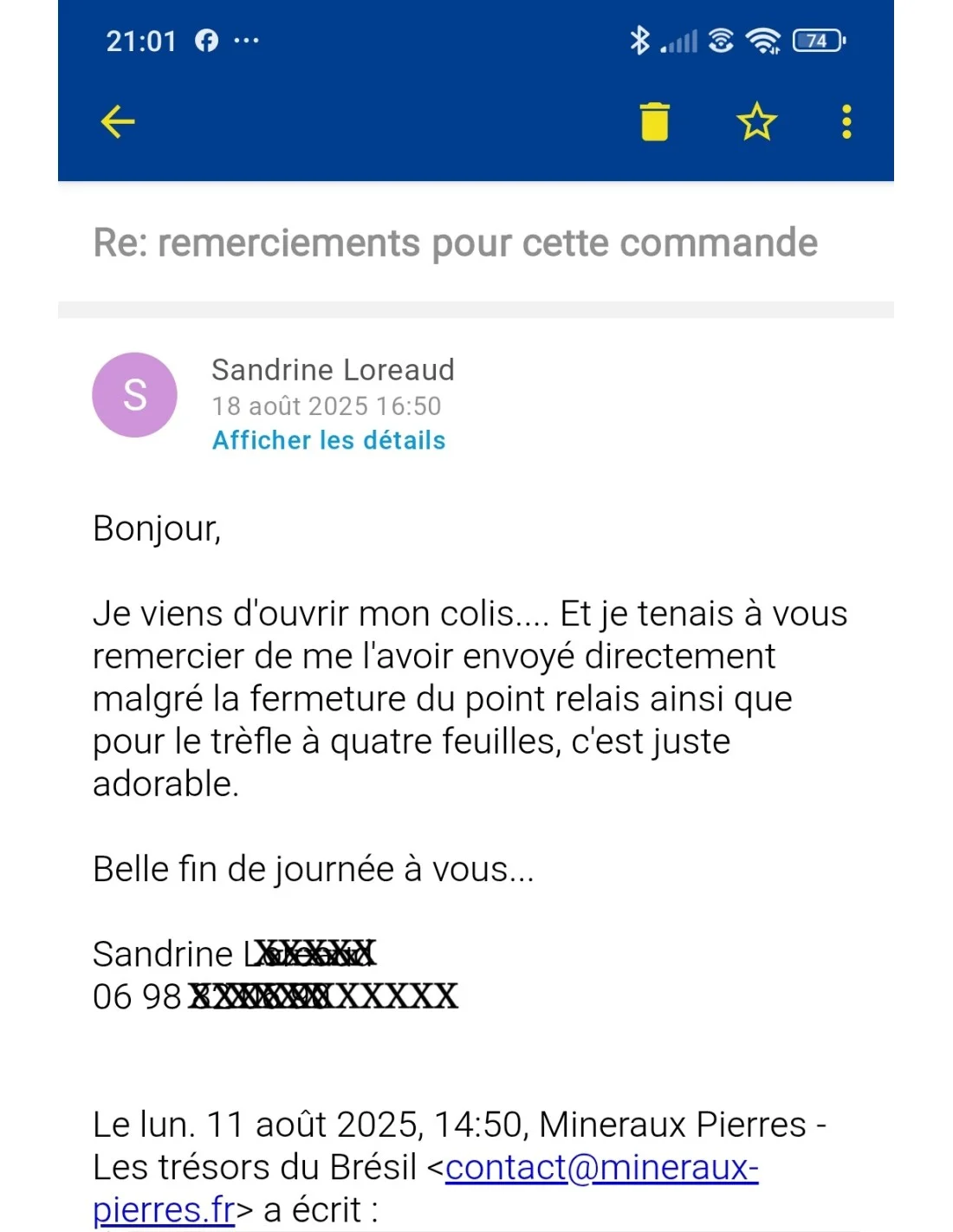Tap the mobile signal strength bars
Screen dimensions: 953x1232
coord(679,42)
